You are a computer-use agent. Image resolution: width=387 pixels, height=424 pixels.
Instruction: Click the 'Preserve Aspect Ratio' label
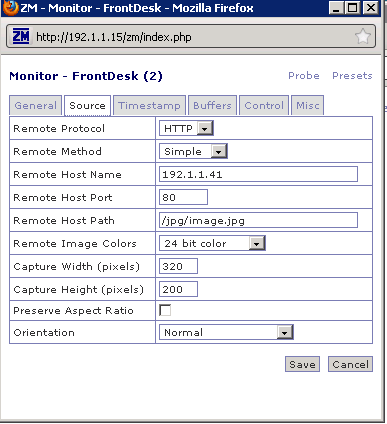[x=73, y=311]
